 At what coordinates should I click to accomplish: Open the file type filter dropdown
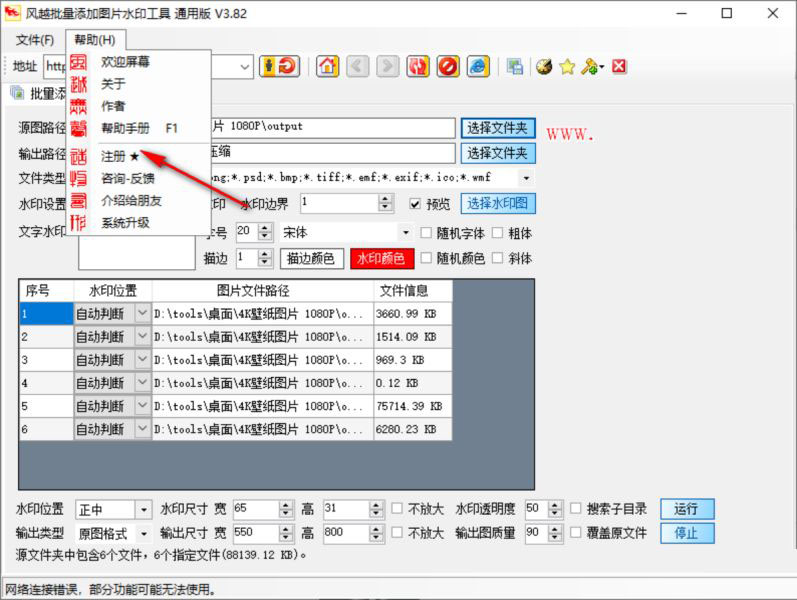pos(526,178)
